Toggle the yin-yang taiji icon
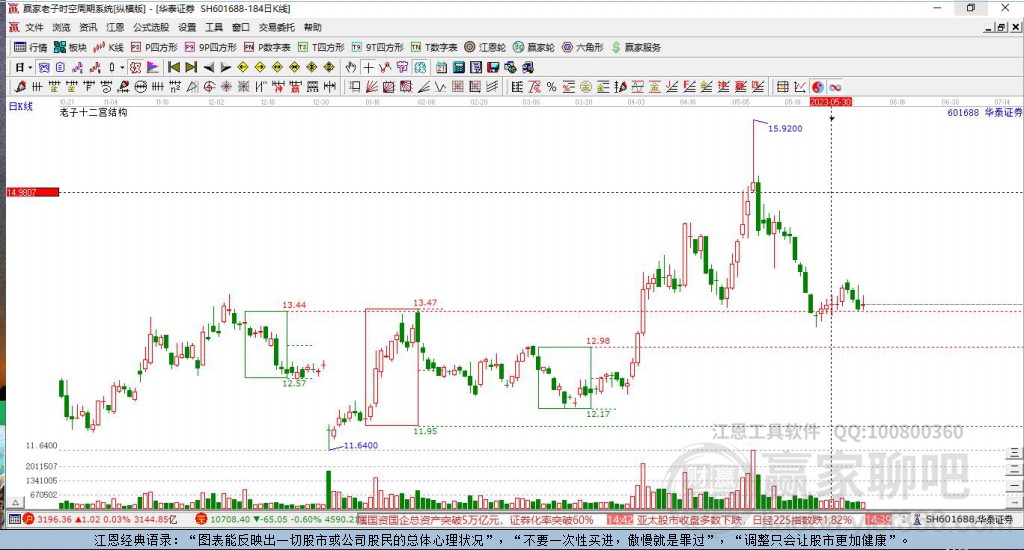This screenshot has height=550, width=1024. coord(818,86)
